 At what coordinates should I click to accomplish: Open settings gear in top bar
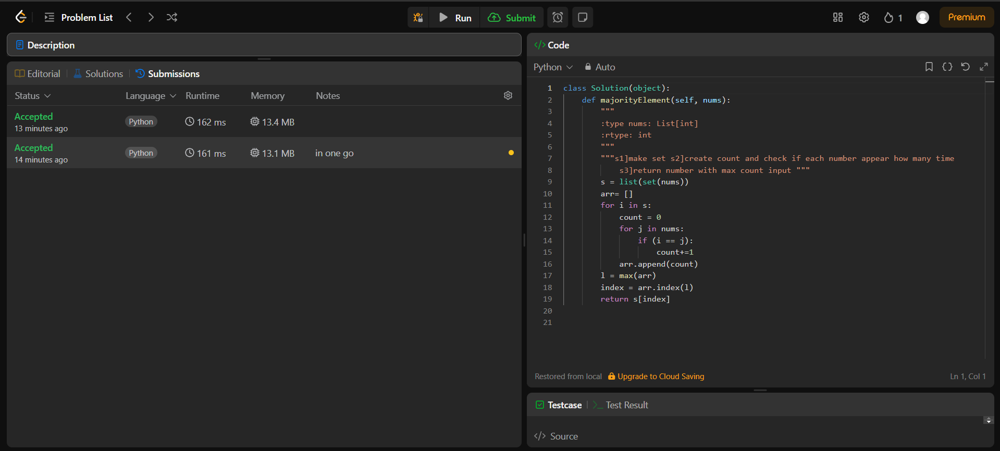[864, 17]
